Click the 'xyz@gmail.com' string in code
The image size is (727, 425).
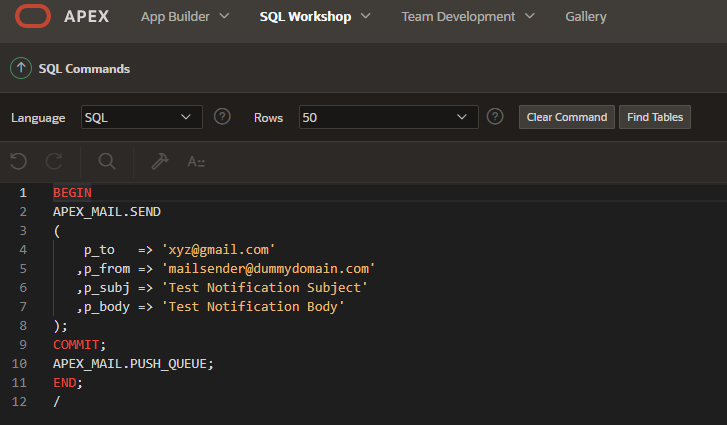[218, 250]
